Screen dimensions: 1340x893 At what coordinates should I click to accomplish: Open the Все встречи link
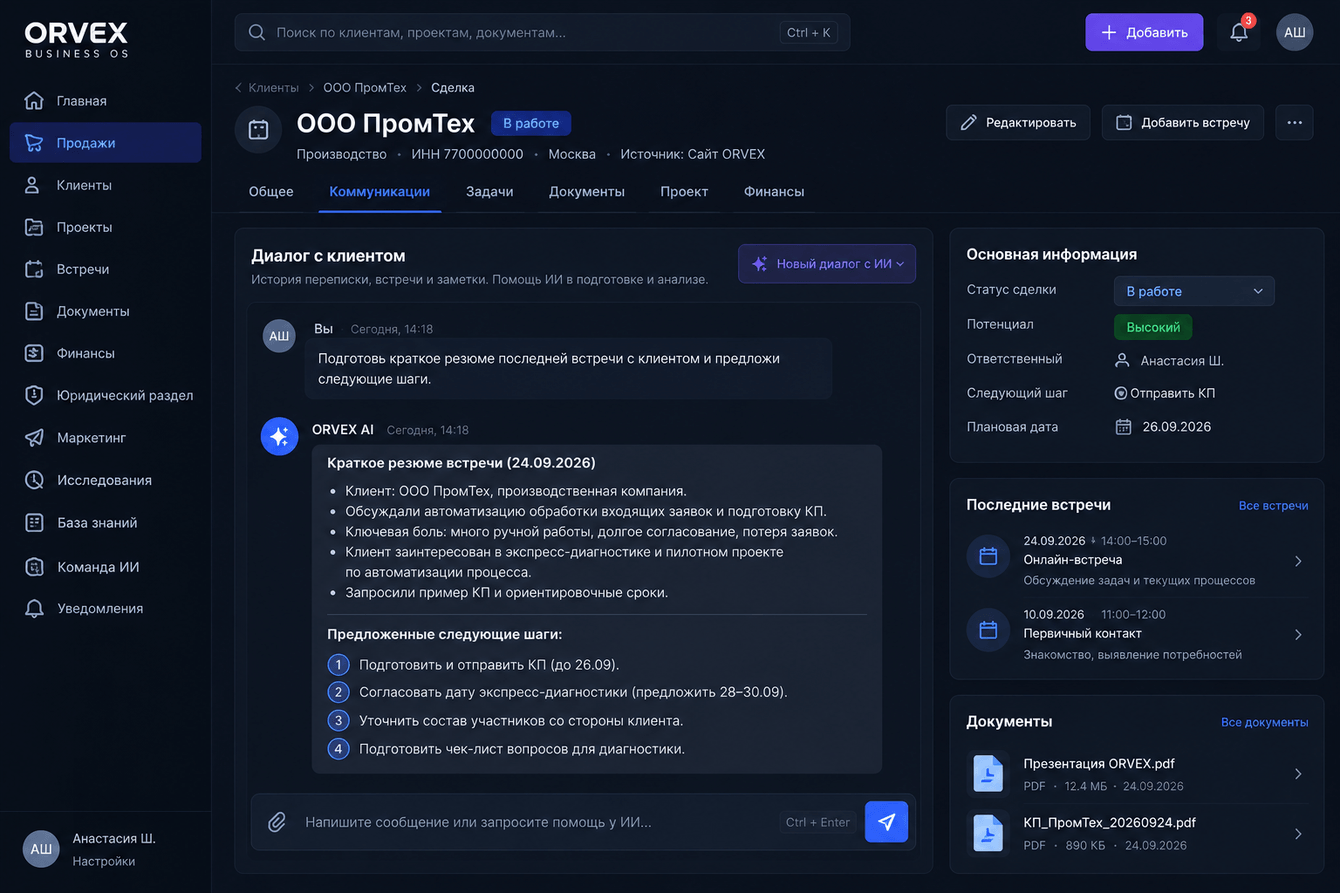coord(1273,506)
